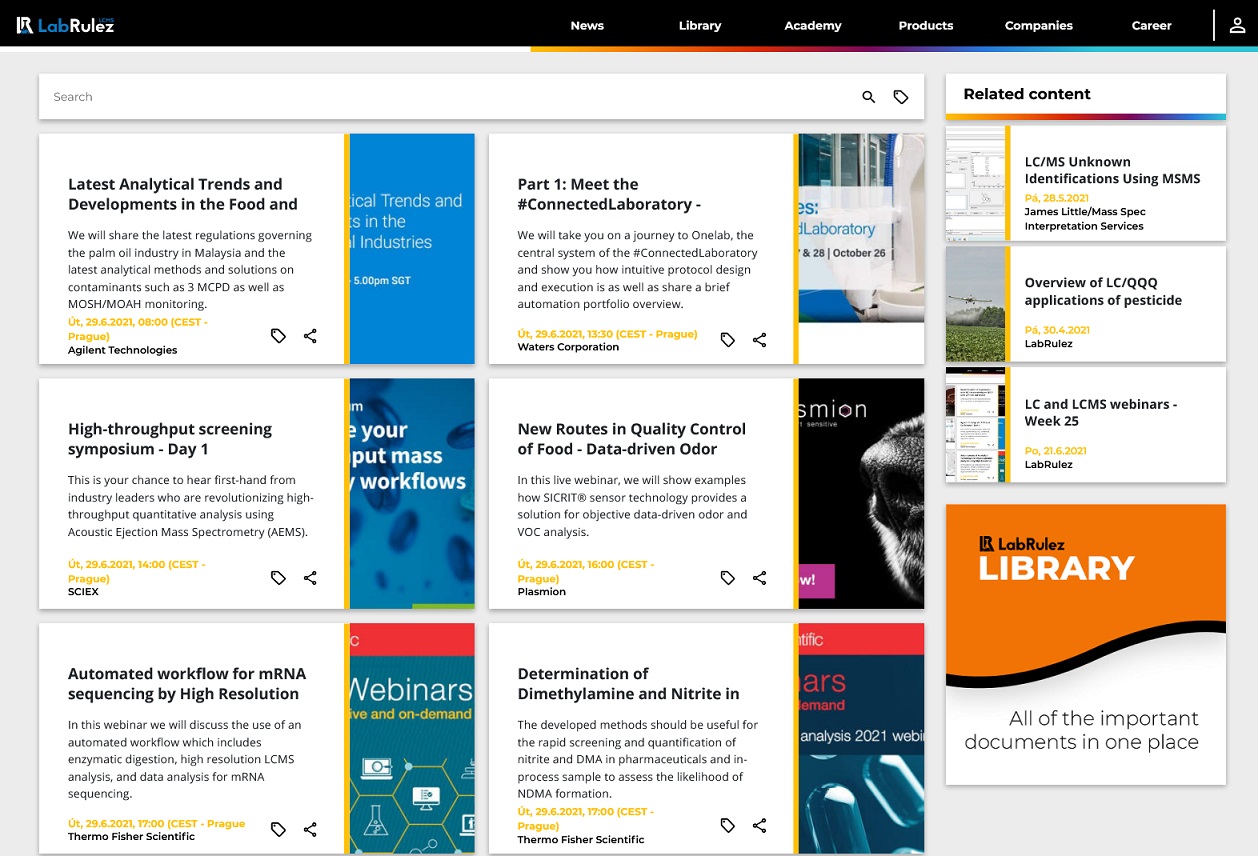Click the LabRulez logo in the header
Viewport: 1258px width, 856px height.
click(66, 25)
